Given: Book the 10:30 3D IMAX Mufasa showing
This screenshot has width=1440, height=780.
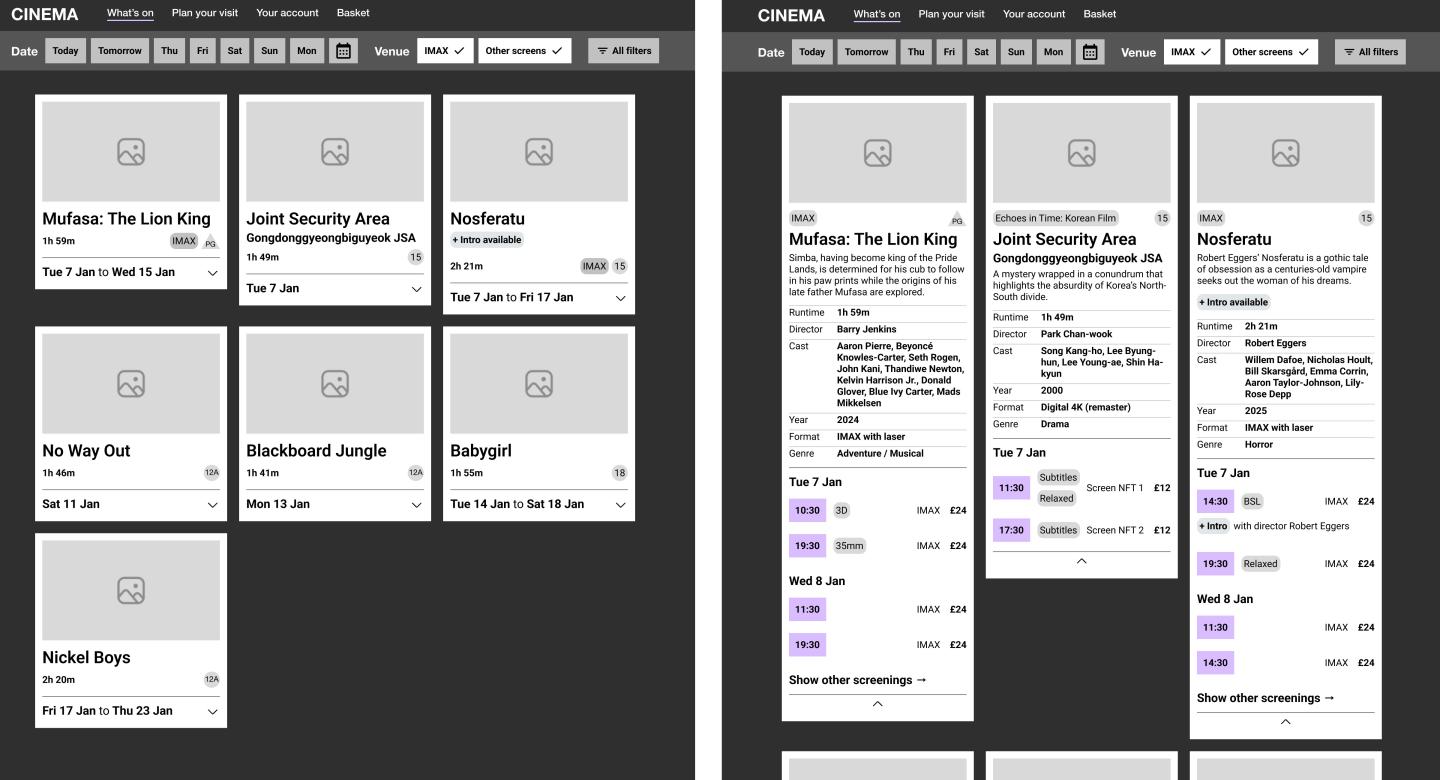Looking at the screenshot, I should pos(807,510).
